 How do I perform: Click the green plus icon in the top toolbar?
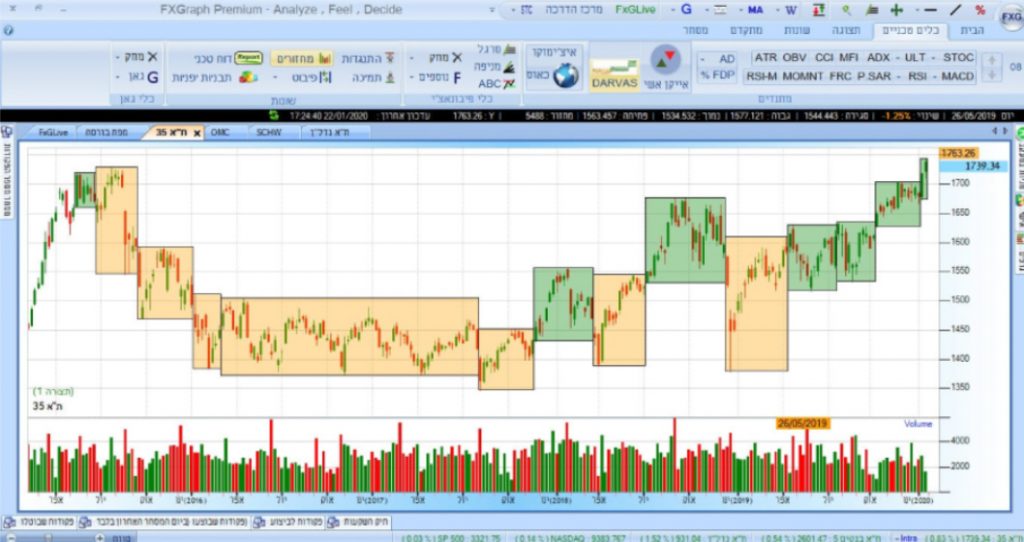tap(896, 9)
